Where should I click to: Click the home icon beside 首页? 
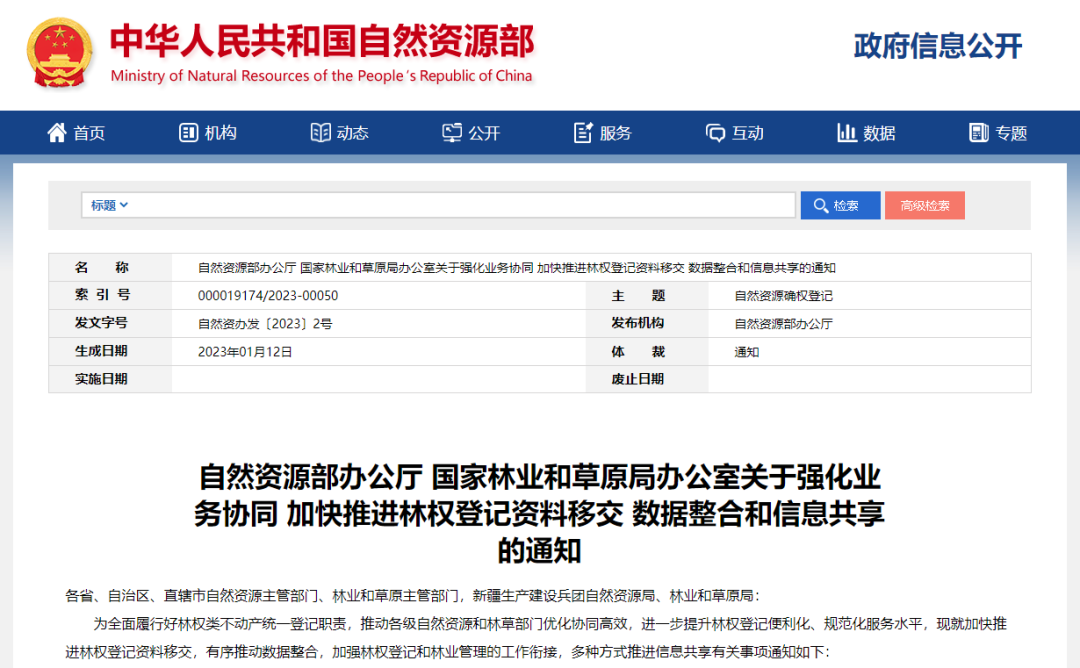(x=56, y=132)
